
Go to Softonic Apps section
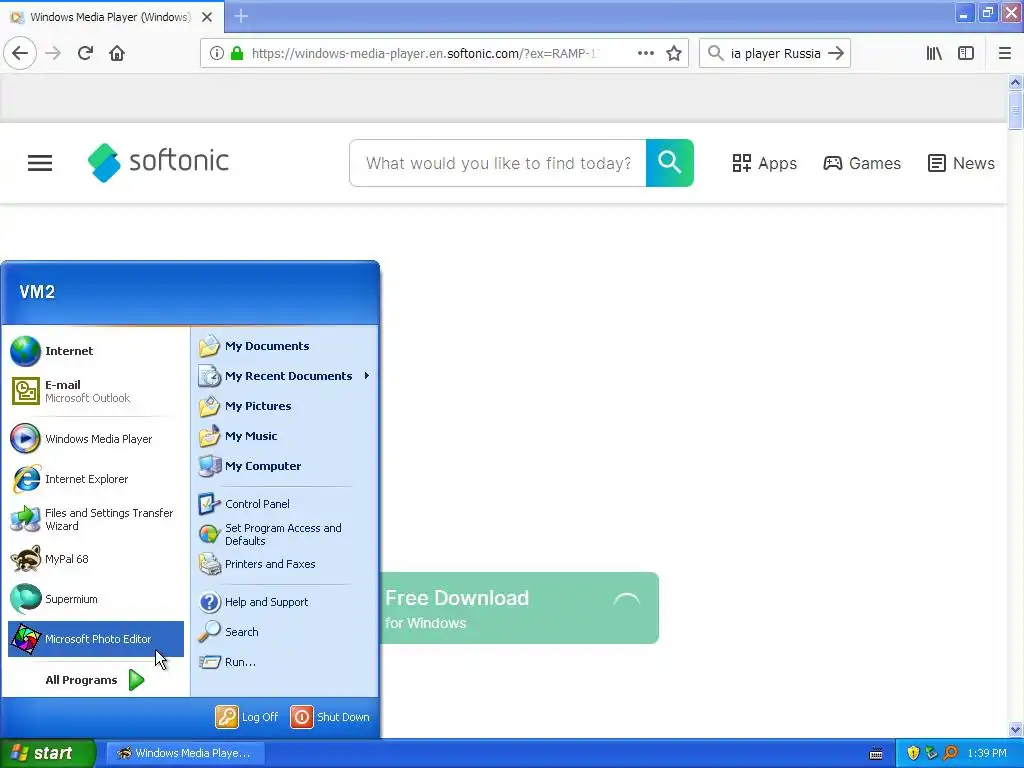click(x=764, y=163)
